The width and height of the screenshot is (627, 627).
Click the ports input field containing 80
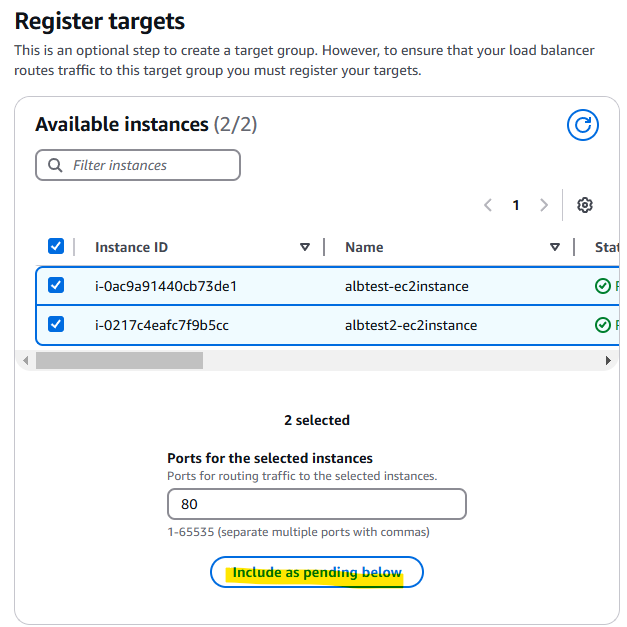pyautogui.click(x=317, y=504)
